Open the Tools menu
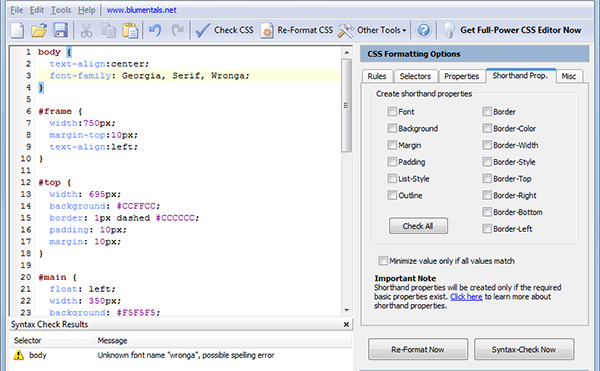The height and width of the screenshot is (371, 600). 61,10
